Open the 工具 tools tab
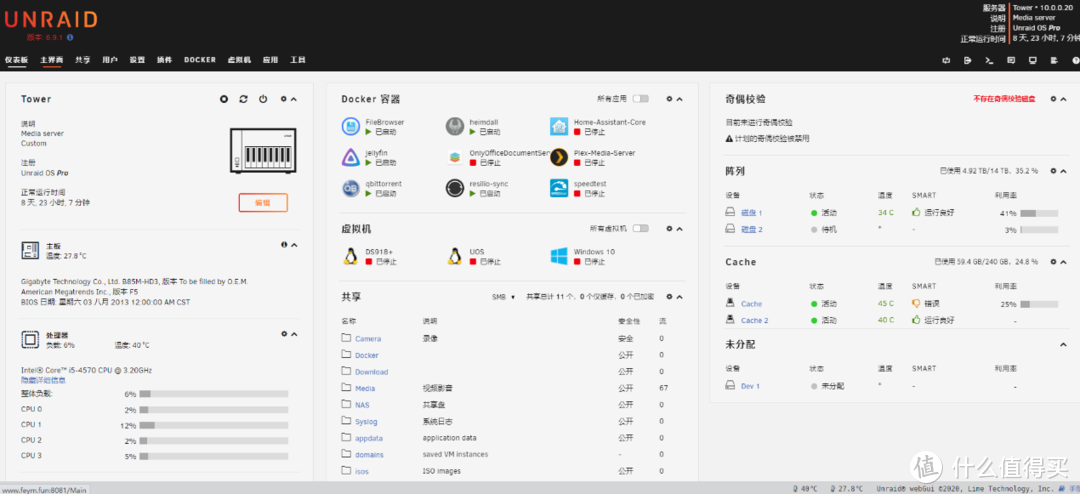Viewport: 1080px width, 494px height. click(298, 60)
